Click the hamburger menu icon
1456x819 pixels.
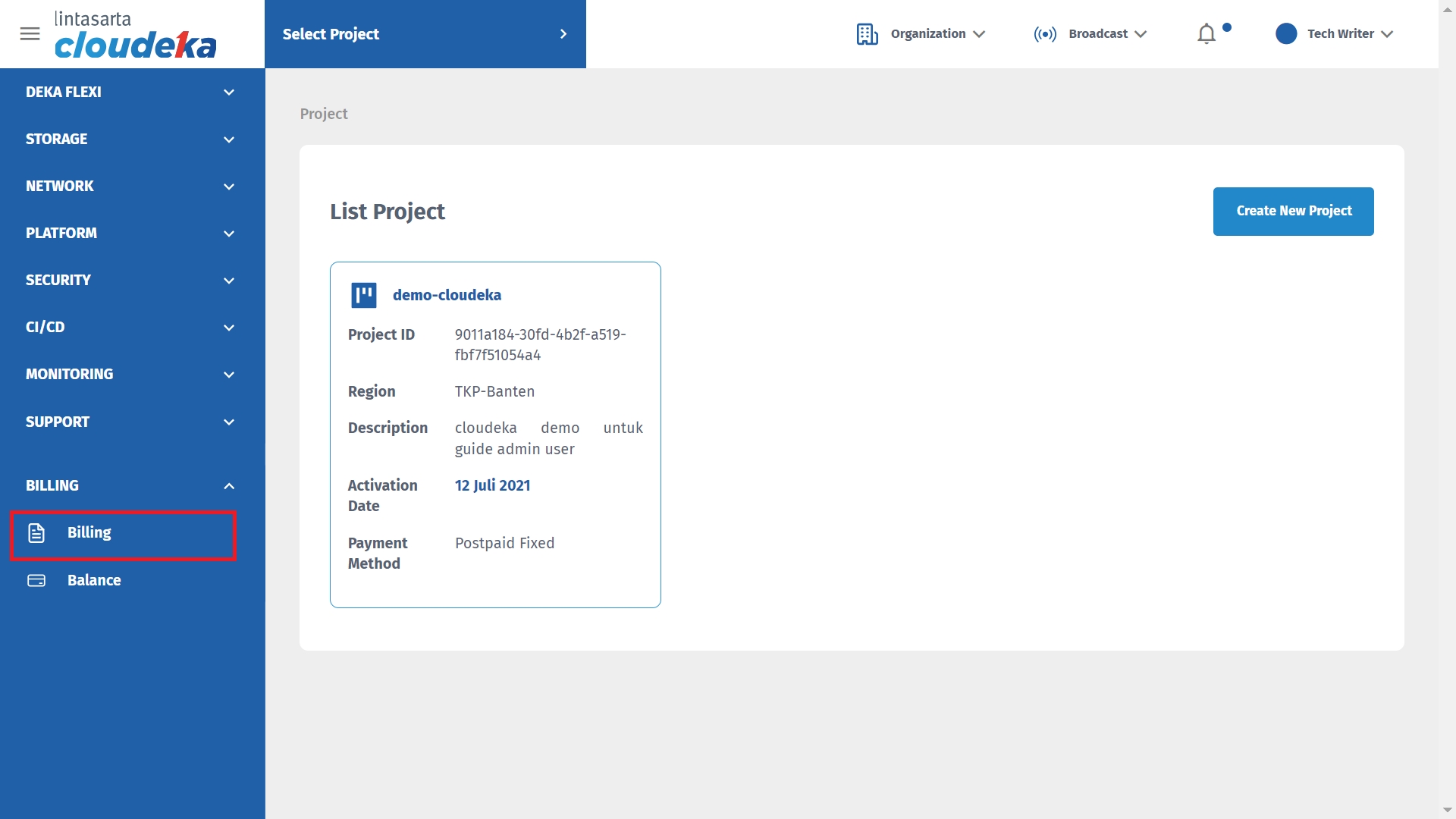tap(30, 34)
